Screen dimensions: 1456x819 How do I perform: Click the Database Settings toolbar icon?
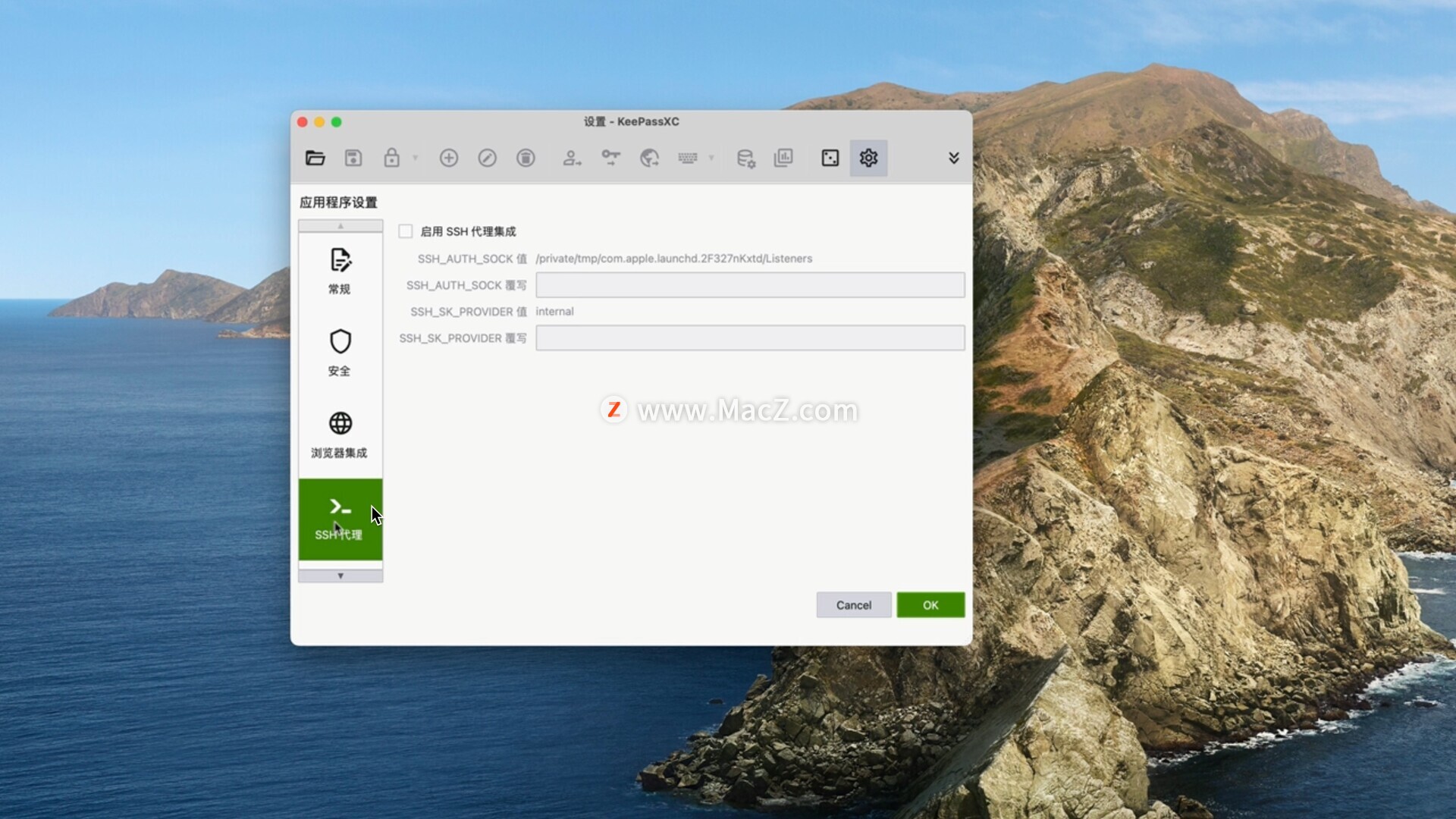[745, 158]
